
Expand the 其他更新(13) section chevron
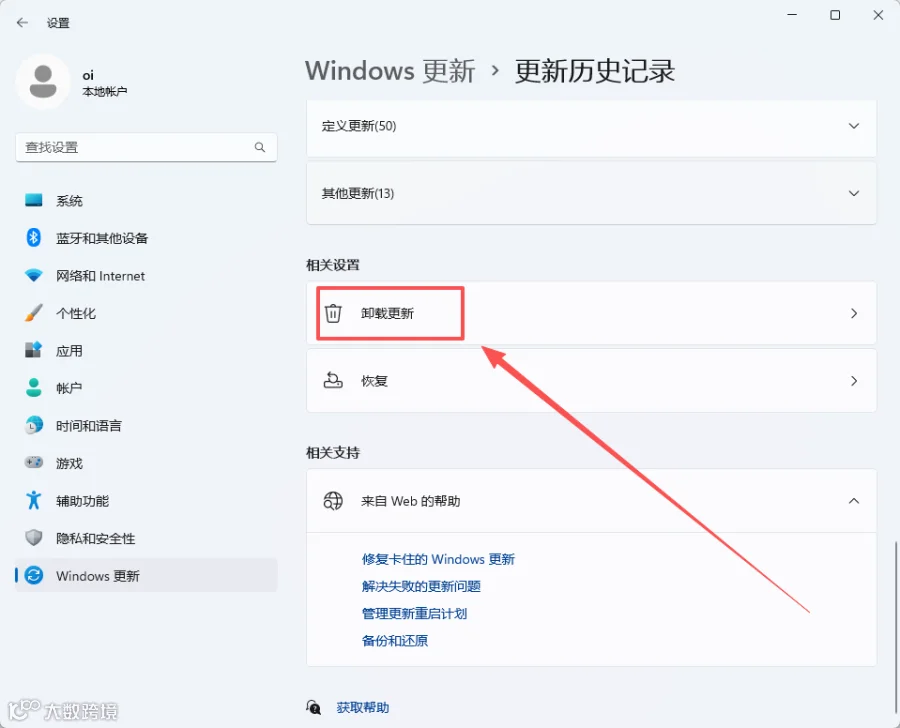pos(854,193)
